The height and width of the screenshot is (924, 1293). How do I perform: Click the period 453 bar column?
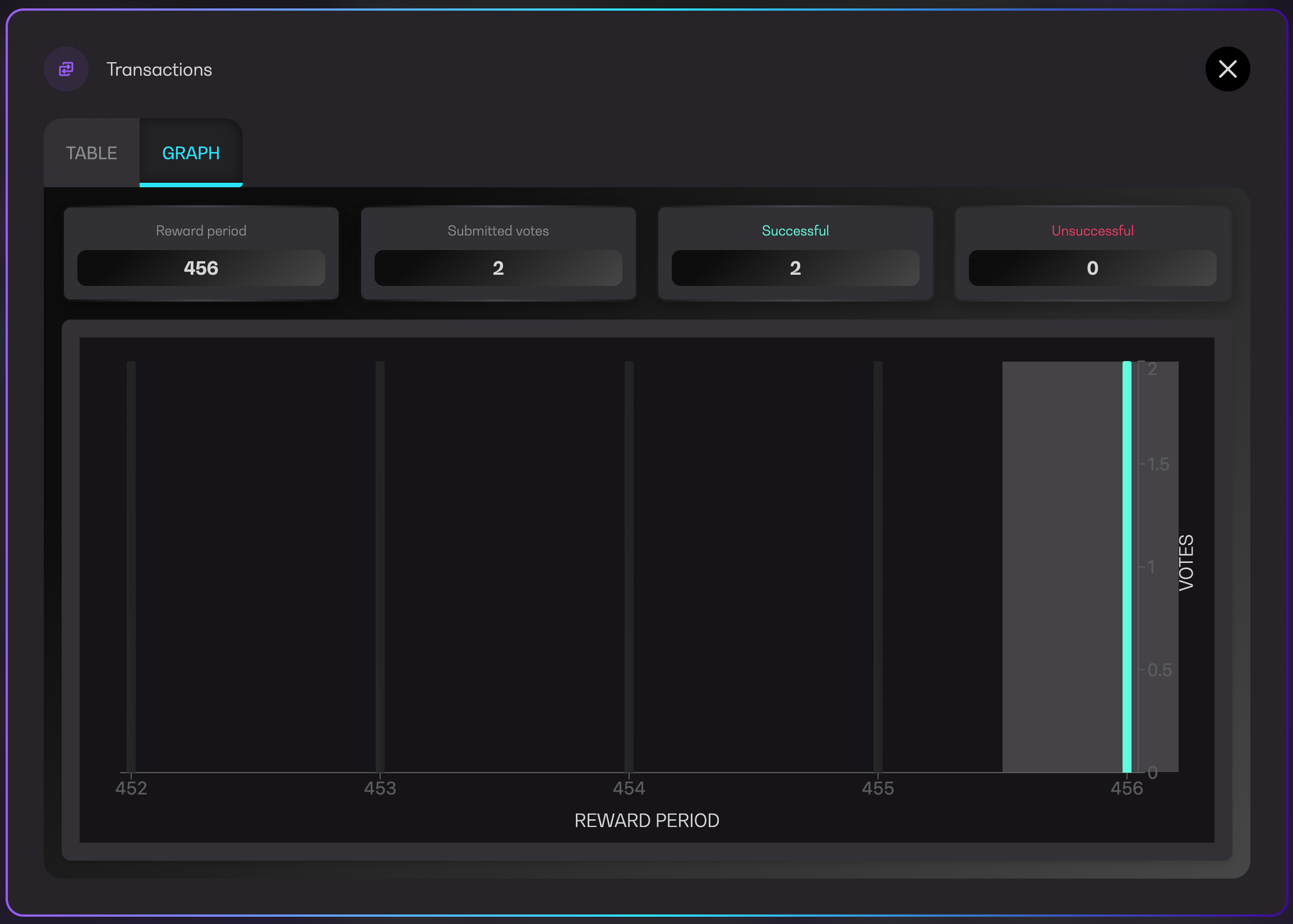pyautogui.click(x=380, y=566)
